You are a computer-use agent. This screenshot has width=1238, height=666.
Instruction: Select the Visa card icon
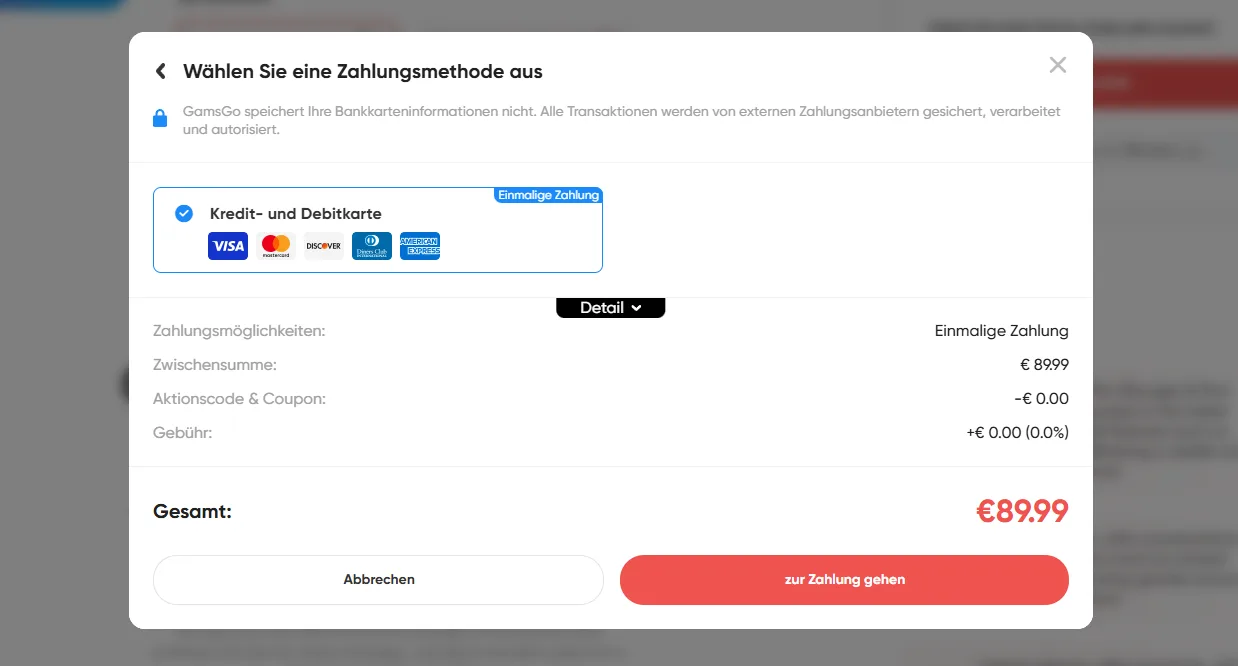click(x=227, y=246)
